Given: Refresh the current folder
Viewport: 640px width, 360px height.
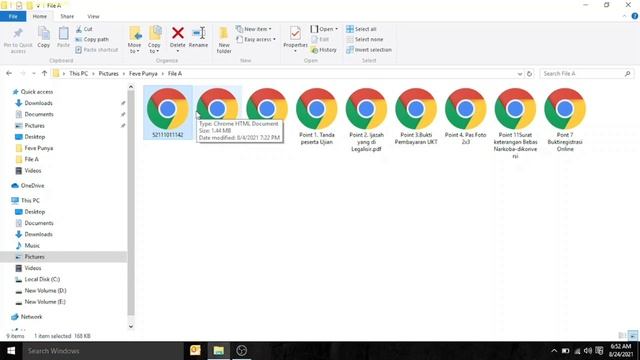Looking at the screenshot, I should [x=529, y=74].
